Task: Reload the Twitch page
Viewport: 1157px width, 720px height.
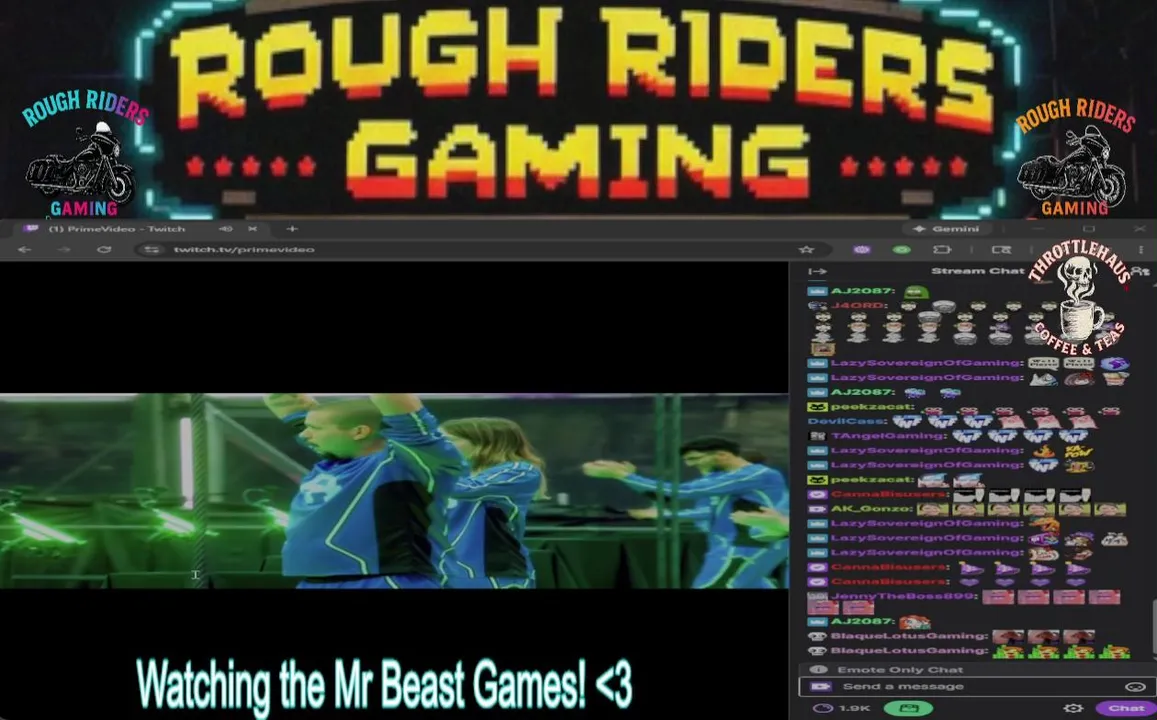Action: (103, 249)
